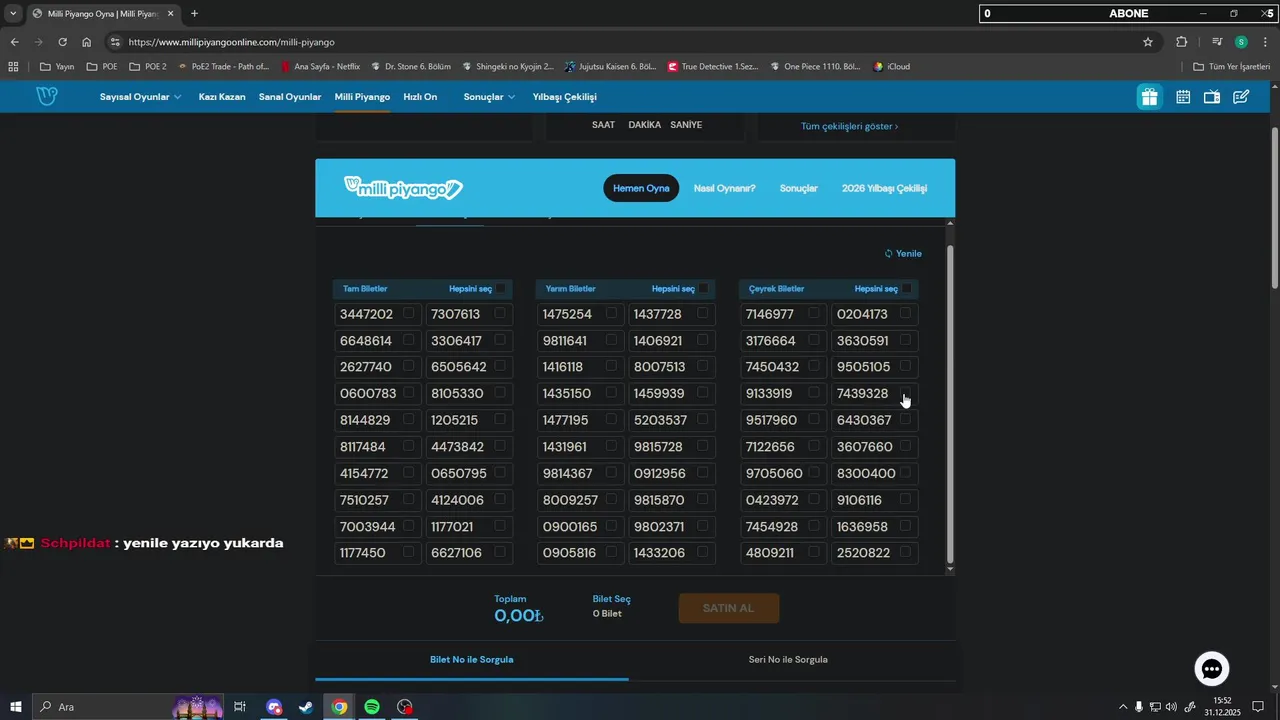Open the Yayın bookmark folder
Viewport: 1280px width, 720px height.
click(57, 67)
